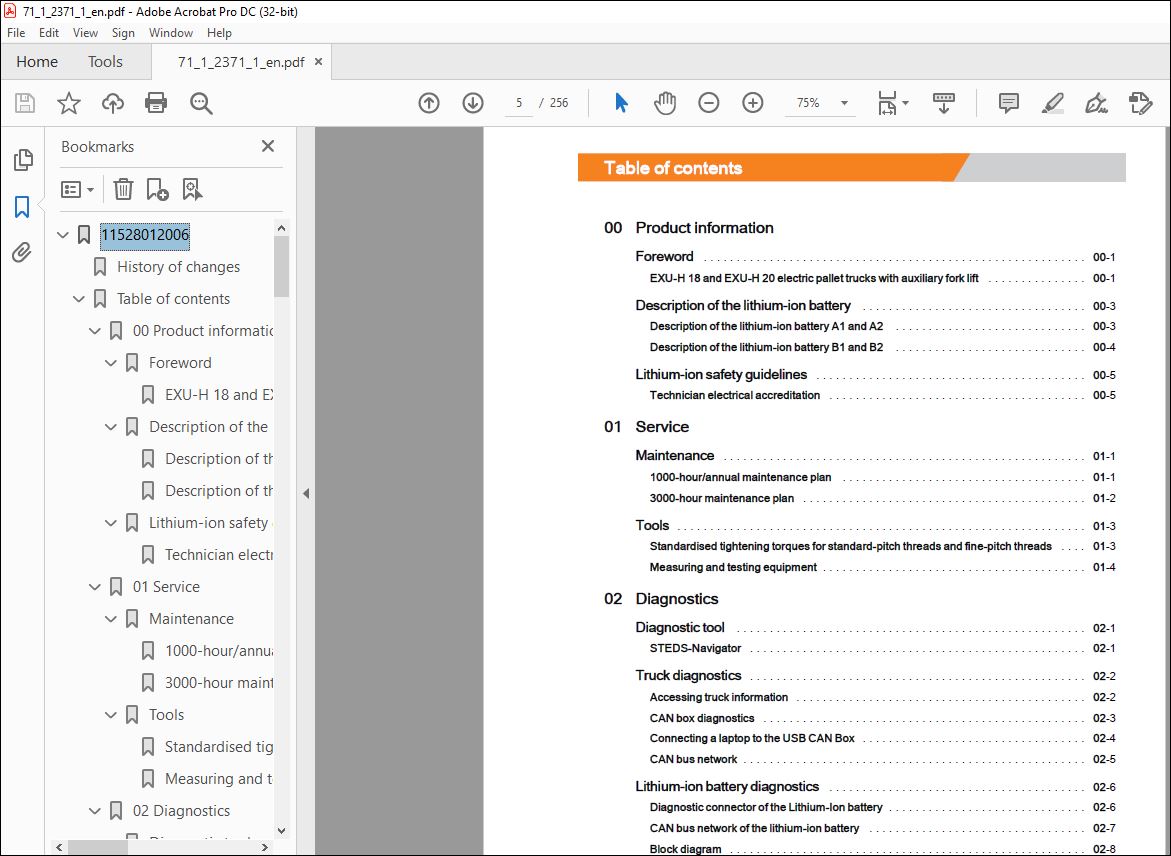Go to next page arrow

[473, 102]
